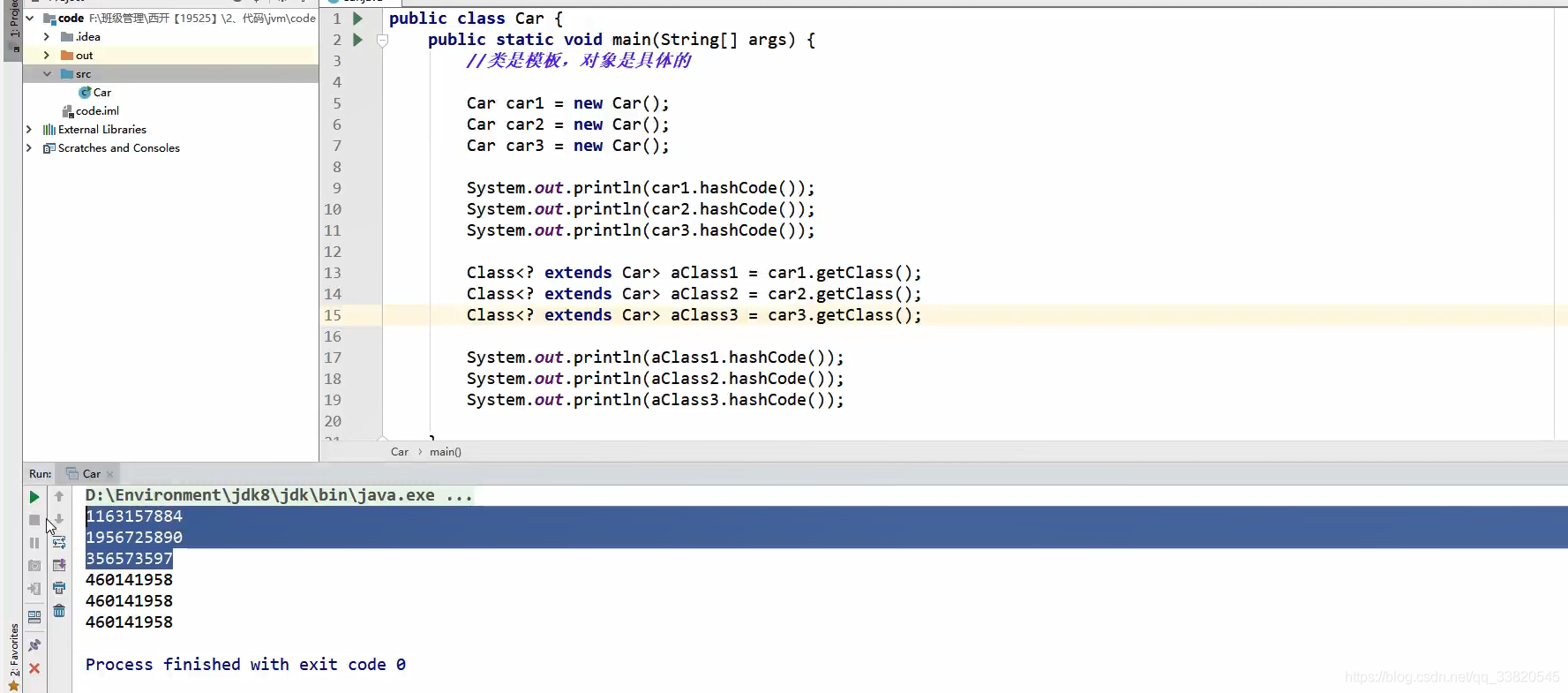This screenshot has height=693, width=1568.
Task: Click the Down stack trace arrow icon
Action: coord(59,520)
